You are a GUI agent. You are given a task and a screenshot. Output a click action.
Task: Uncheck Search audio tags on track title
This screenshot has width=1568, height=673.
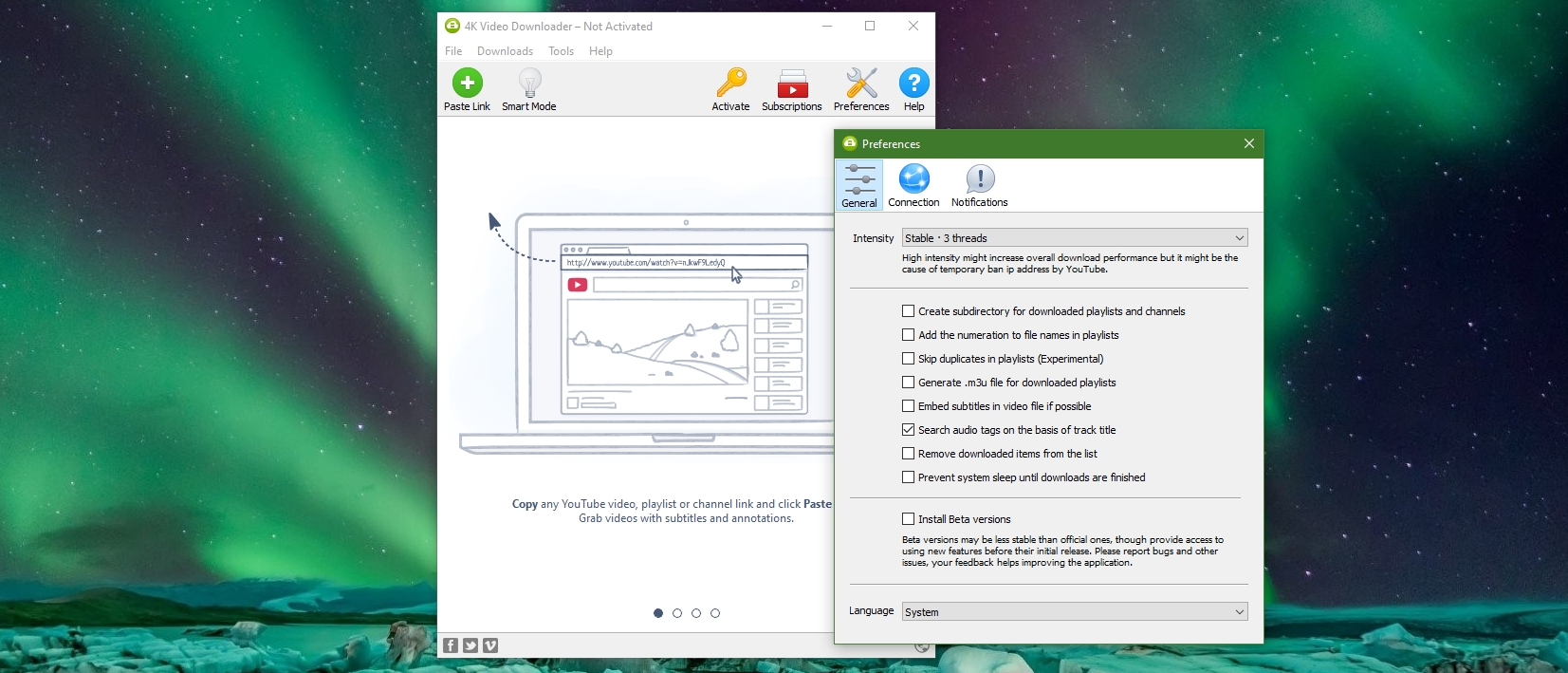908,430
